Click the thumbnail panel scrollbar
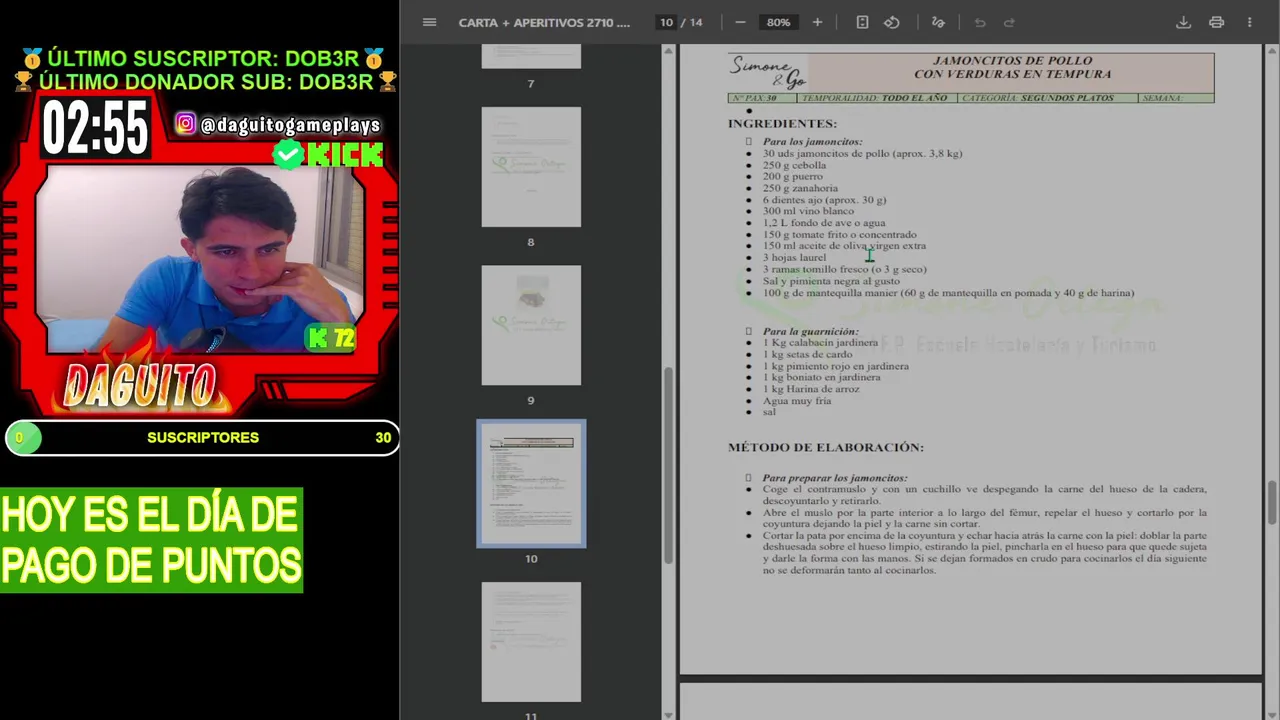Viewport: 1280px width, 720px height. [x=670, y=465]
